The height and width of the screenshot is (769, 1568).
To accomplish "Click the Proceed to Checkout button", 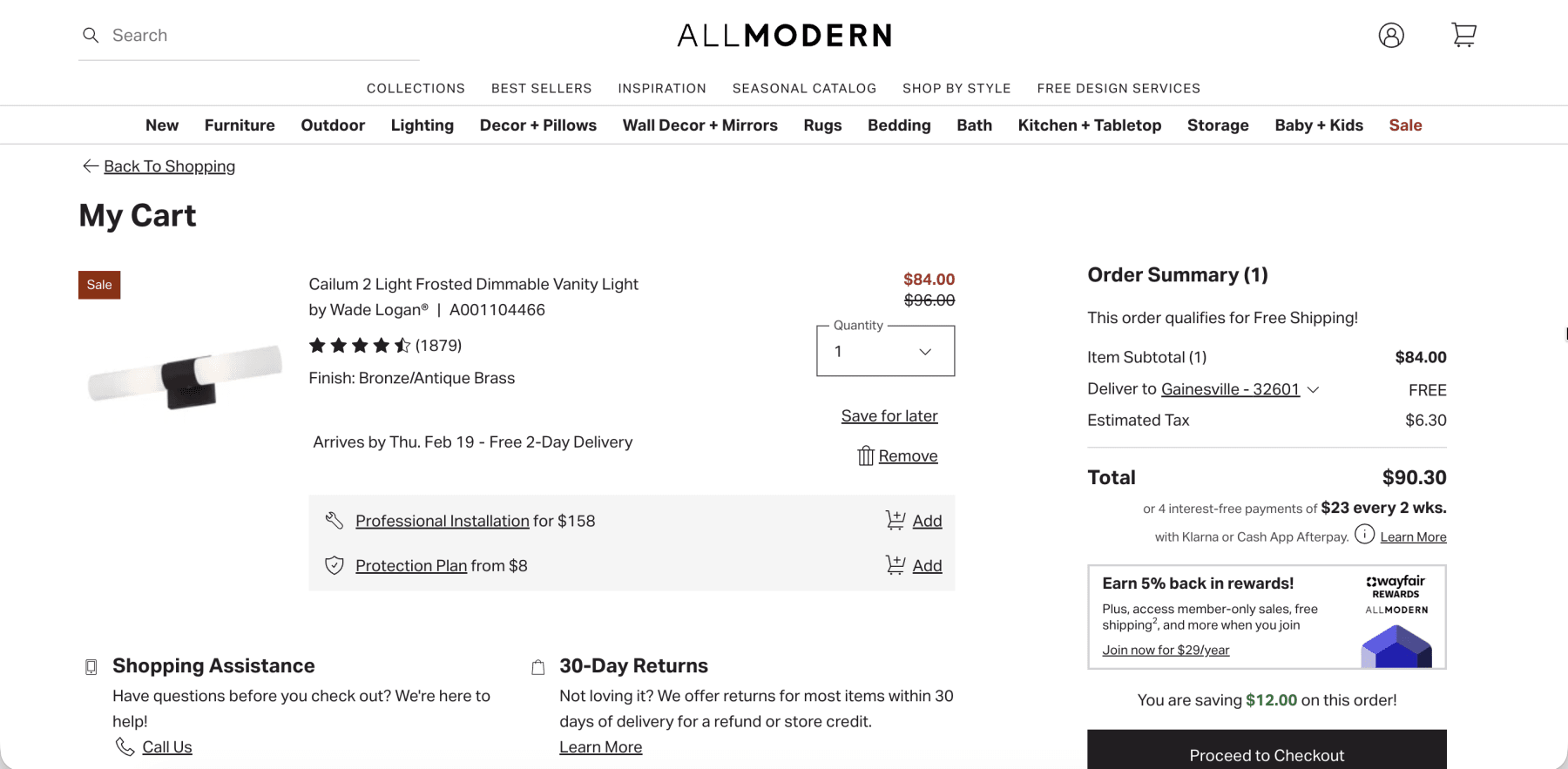I will click(1266, 754).
